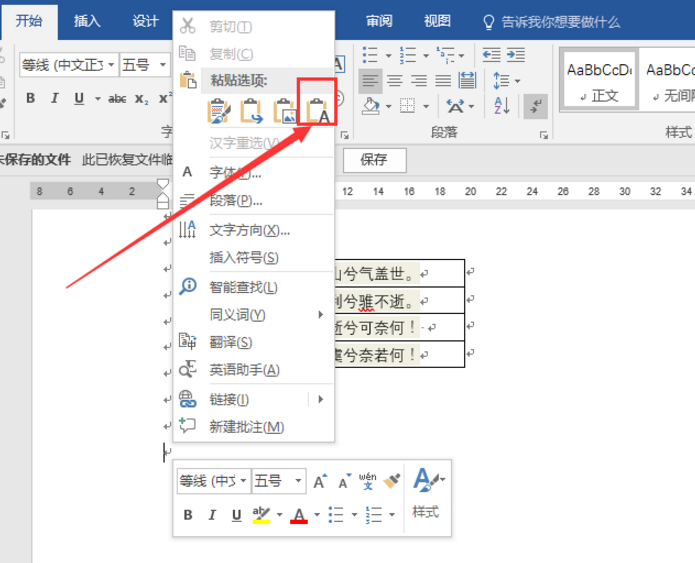The image size is (695, 563).
Task: Click the multilevel list icon
Action: point(445,55)
